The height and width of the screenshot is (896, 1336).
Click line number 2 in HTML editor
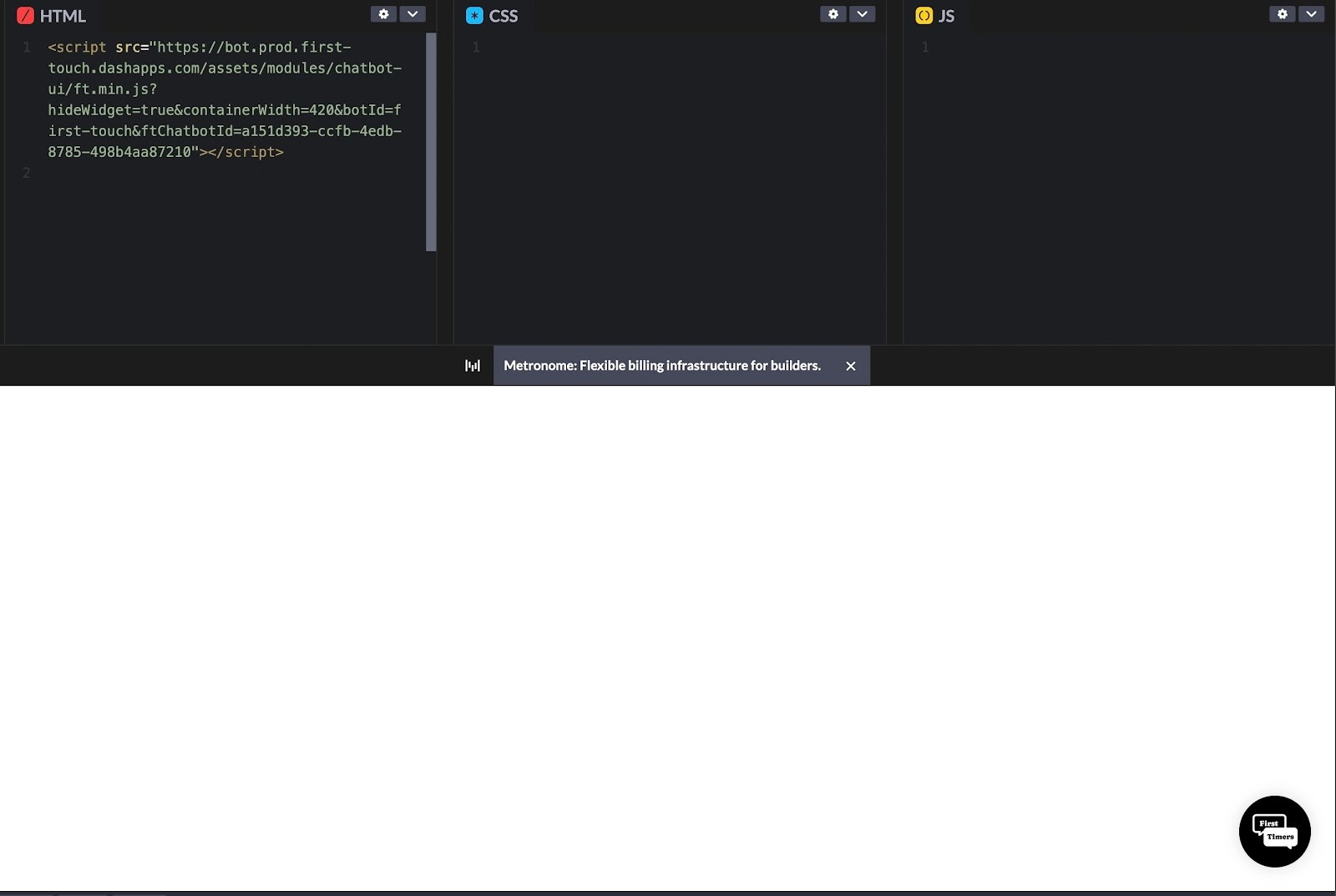pos(26,173)
